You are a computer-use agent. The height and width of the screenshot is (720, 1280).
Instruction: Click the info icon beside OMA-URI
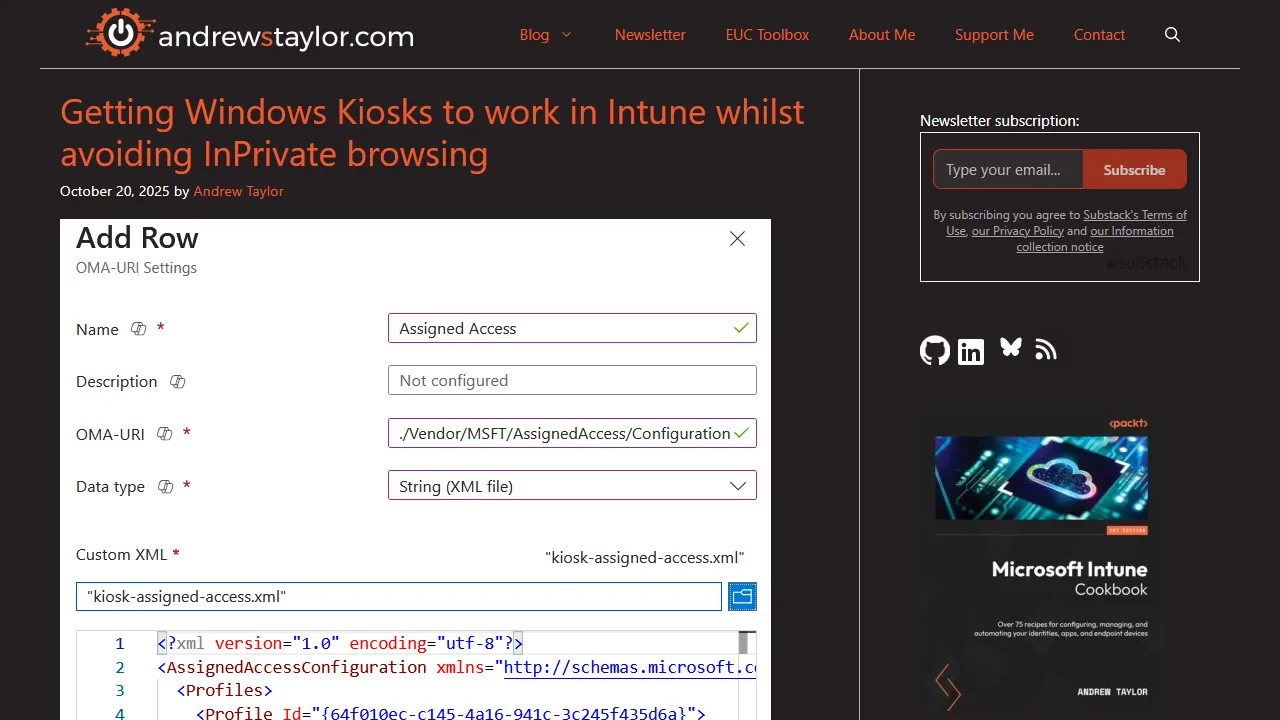[165, 434]
